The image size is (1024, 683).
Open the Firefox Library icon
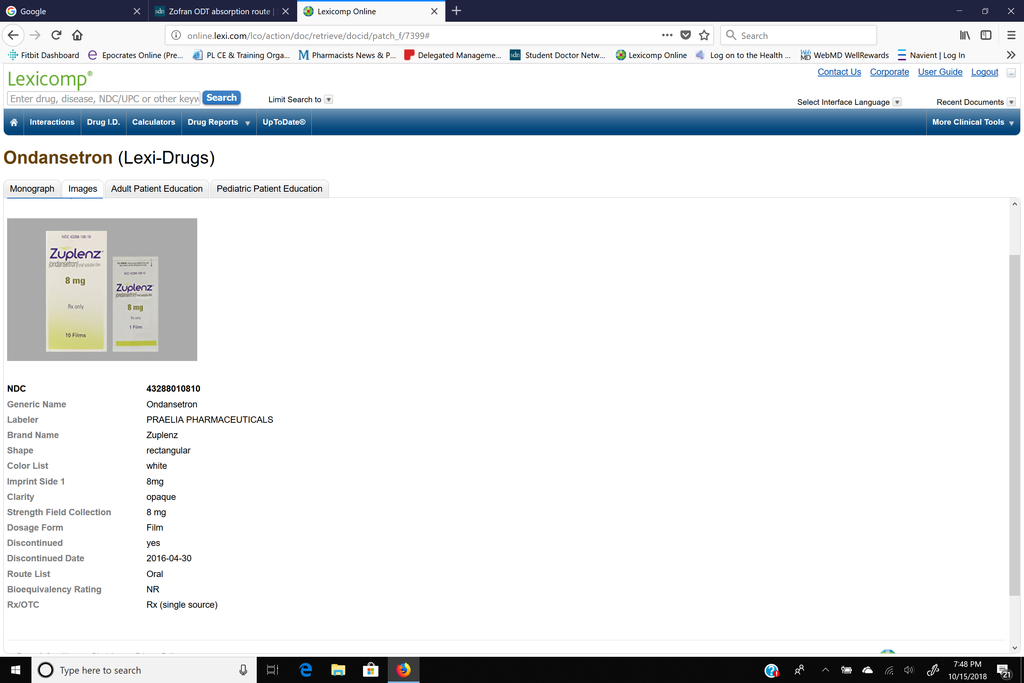coord(965,35)
